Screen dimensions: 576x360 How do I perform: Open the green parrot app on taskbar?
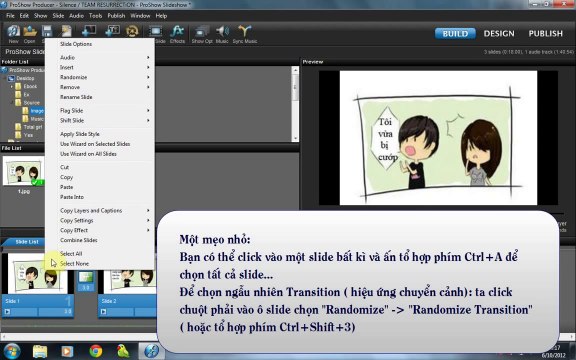[x=123, y=352]
